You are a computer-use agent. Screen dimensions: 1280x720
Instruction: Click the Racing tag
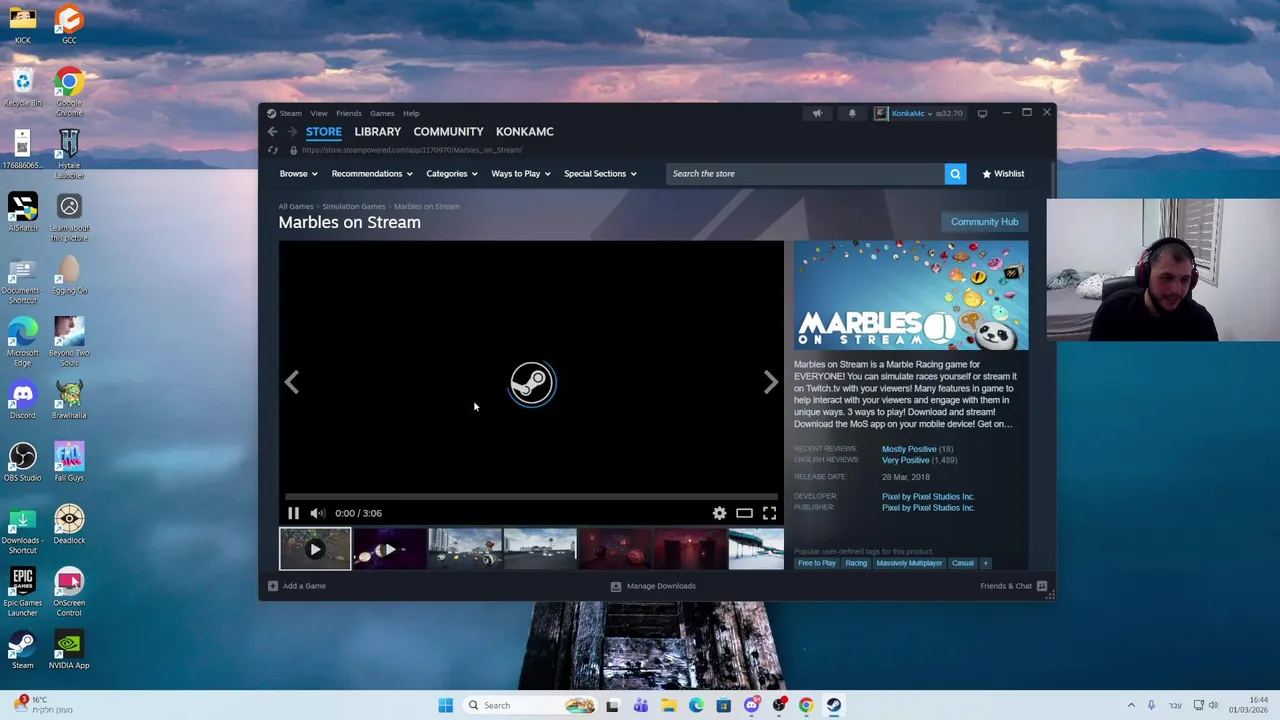click(856, 563)
